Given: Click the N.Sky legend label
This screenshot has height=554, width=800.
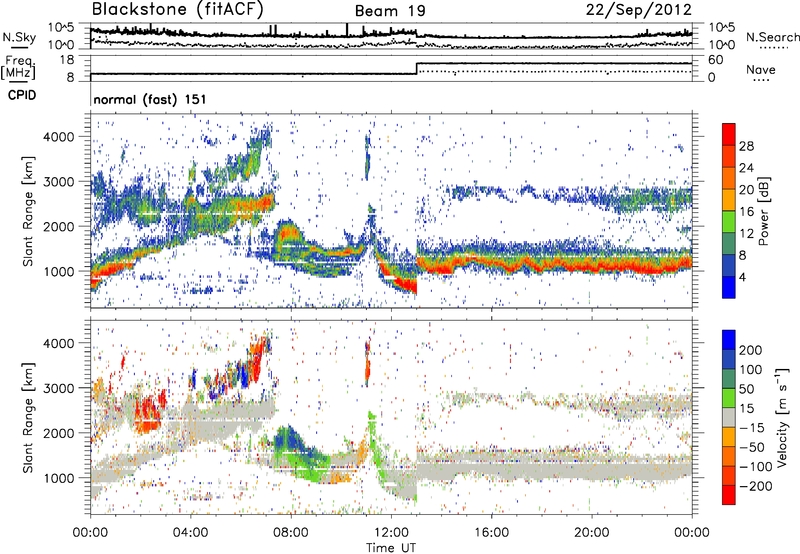Looking at the screenshot, I should [19, 37].
